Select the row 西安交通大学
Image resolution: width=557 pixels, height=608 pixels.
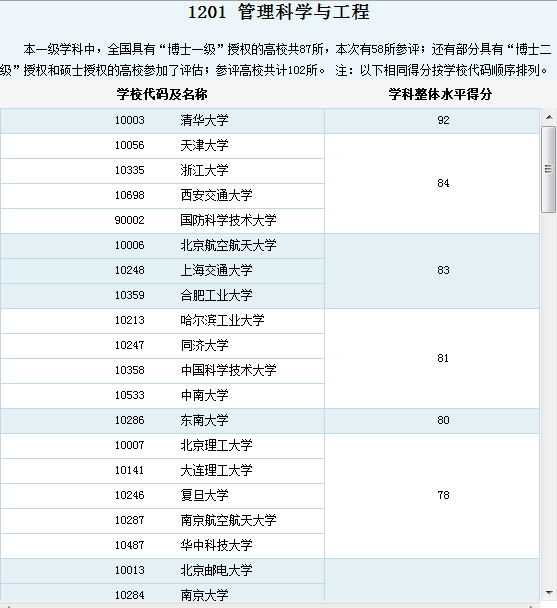[162, 196]
